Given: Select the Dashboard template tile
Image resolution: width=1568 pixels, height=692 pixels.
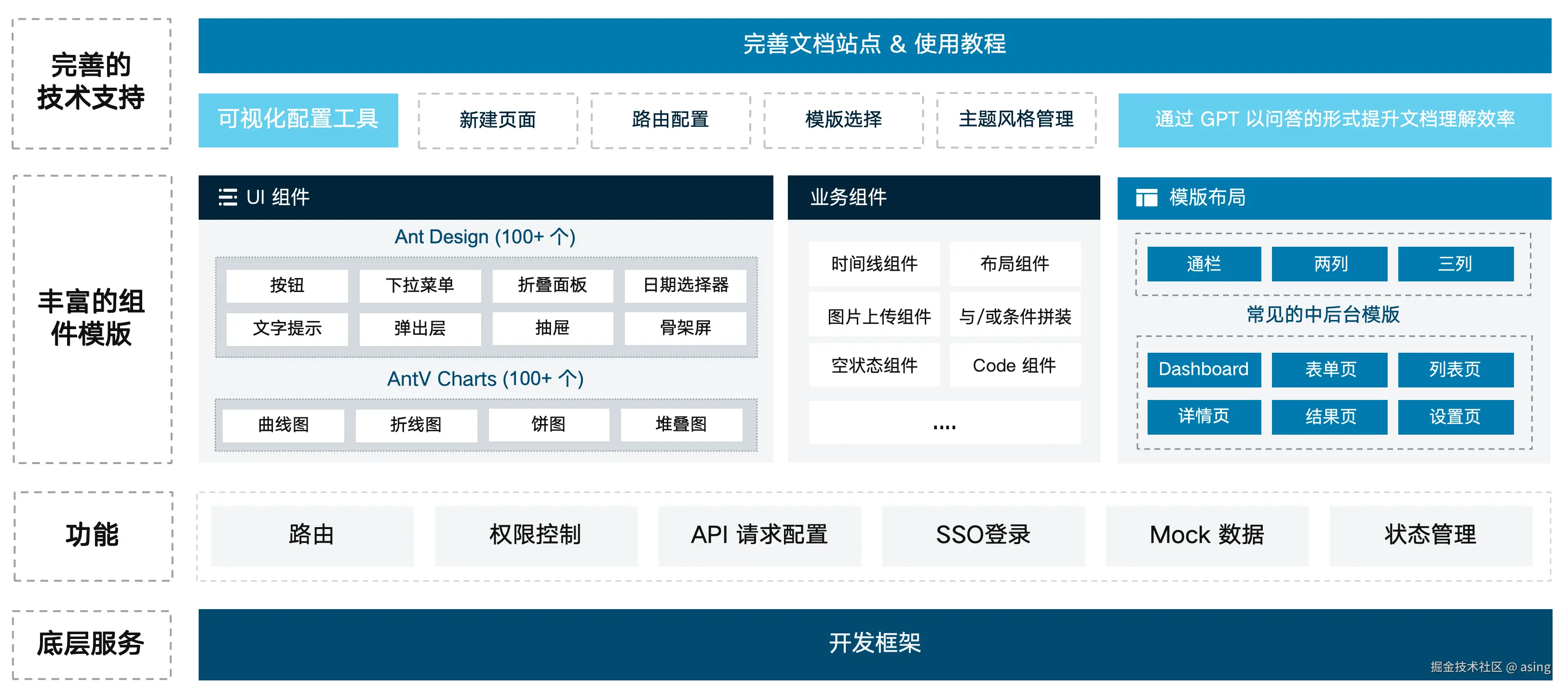Looking at the screenshot, I should point(1203,370).
